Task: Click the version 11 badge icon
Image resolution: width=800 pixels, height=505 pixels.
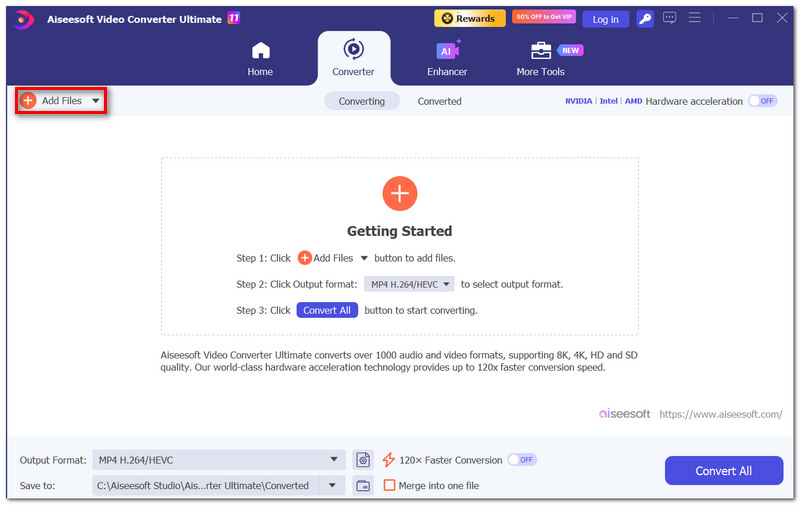Action: coord(234,18)
